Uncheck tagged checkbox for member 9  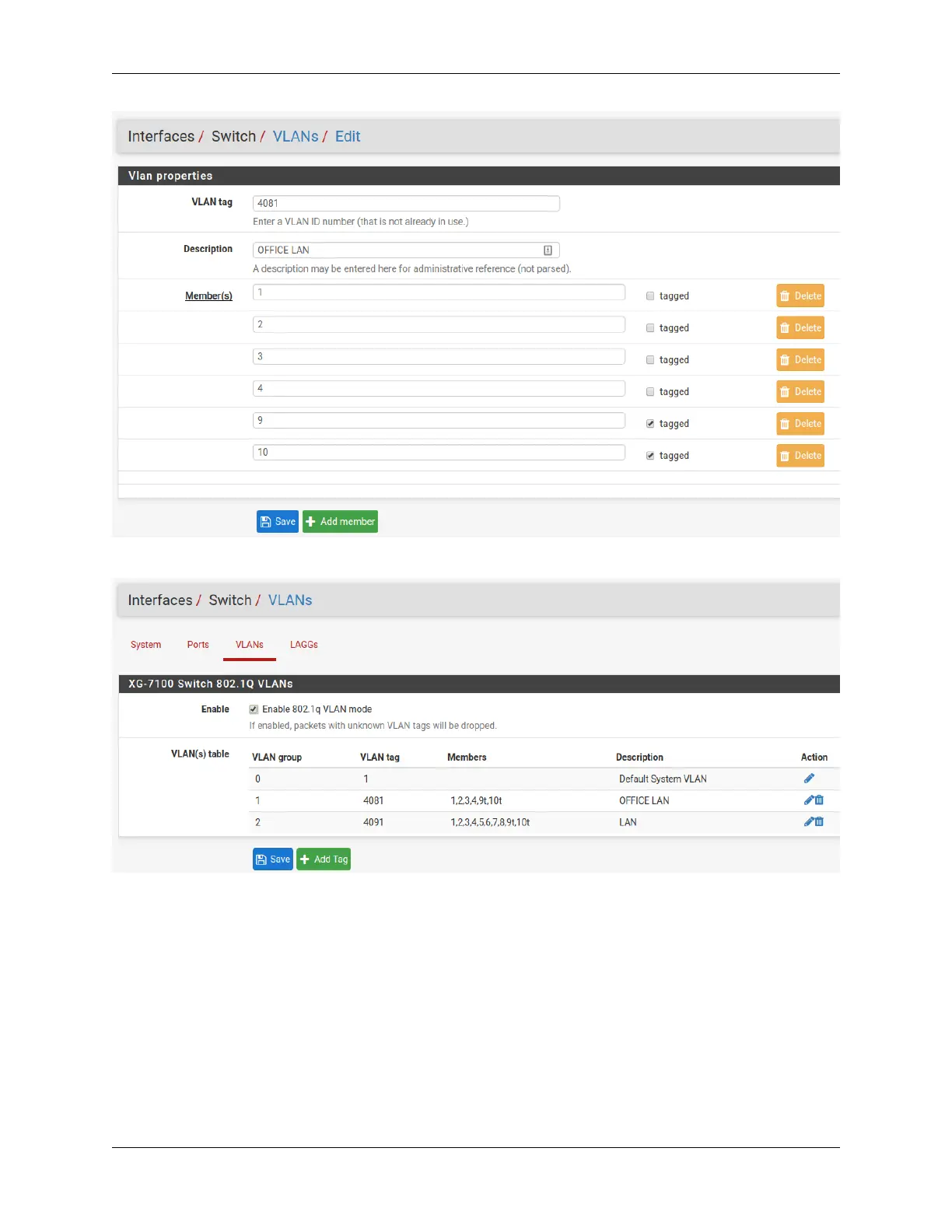click(x=650, y=424)
